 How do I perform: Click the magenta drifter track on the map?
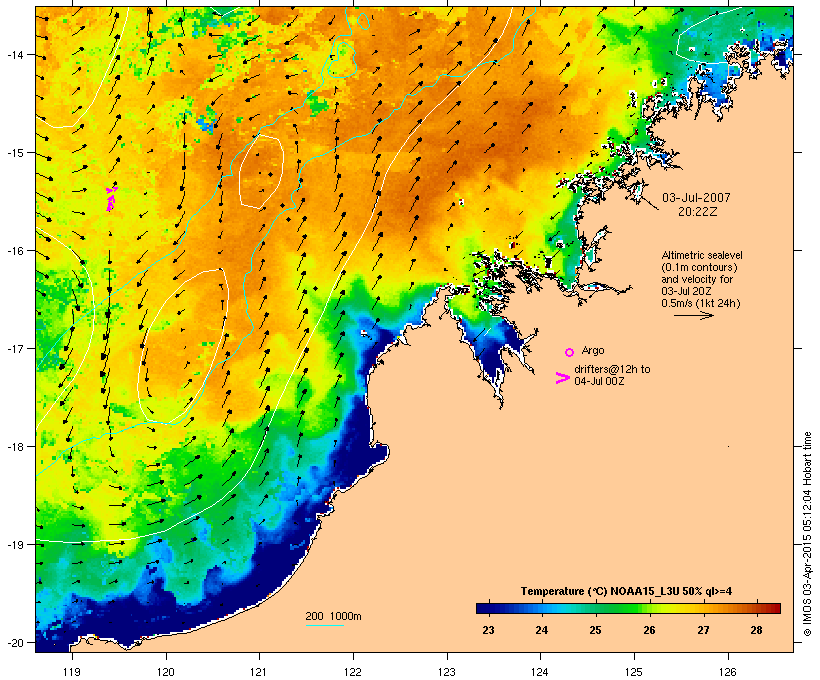click(111, 199)
